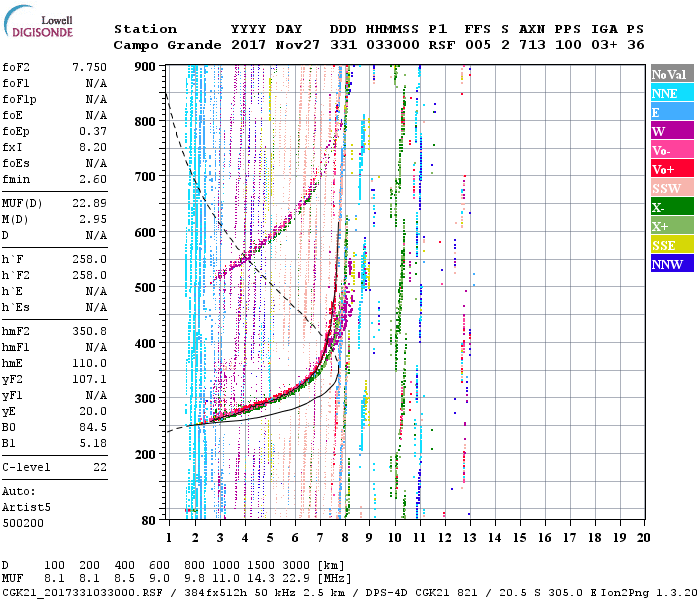Click the NNE cyan legend entry

[x=670, y=94]
